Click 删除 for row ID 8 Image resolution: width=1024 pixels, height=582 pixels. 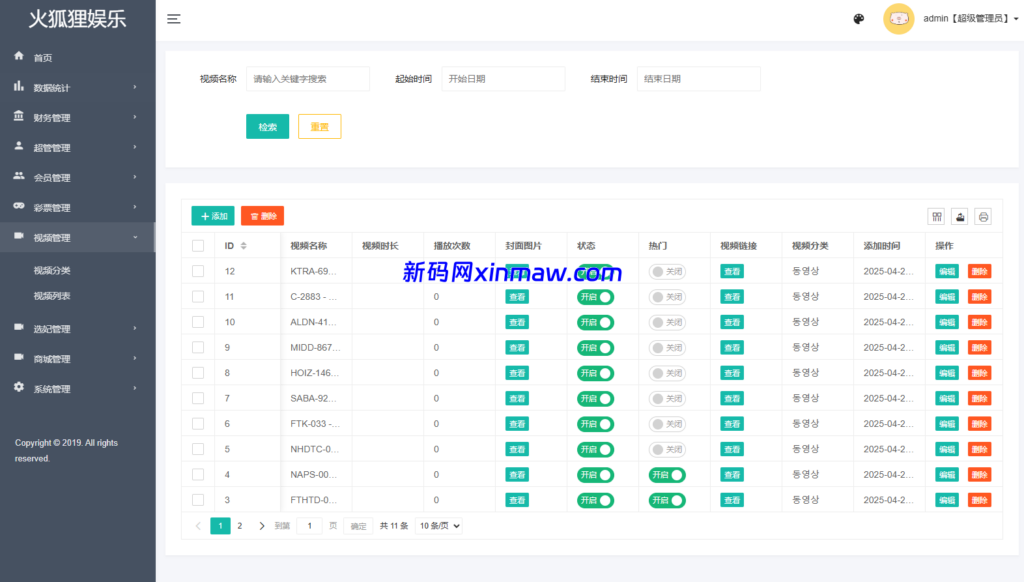[x=980, y=373]
